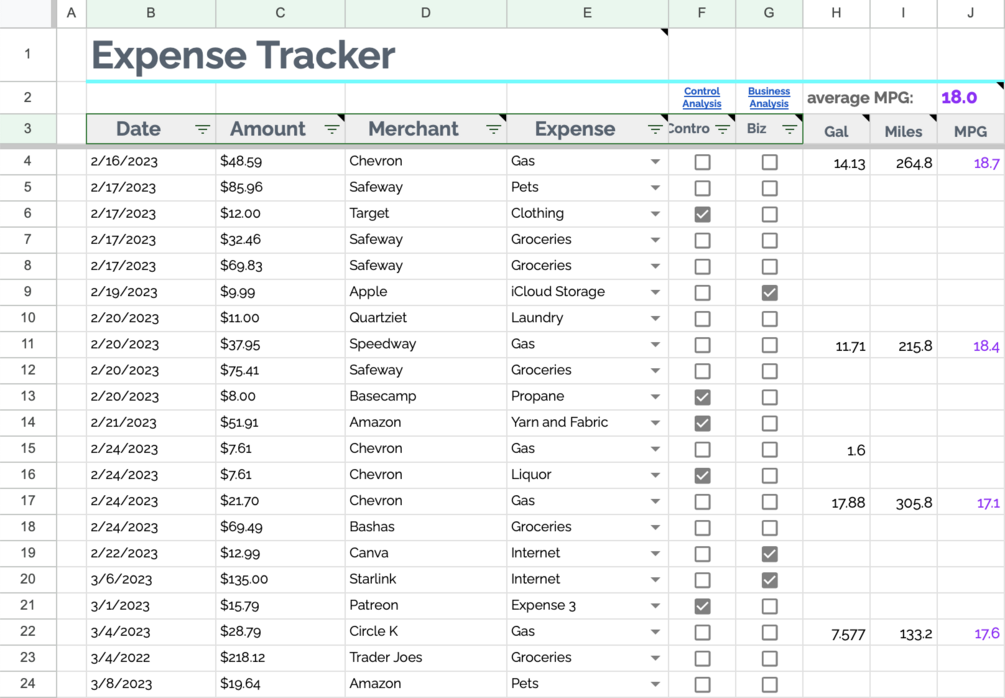
Task: Open the Expense column filter icon
Action: tap(654, 129)
